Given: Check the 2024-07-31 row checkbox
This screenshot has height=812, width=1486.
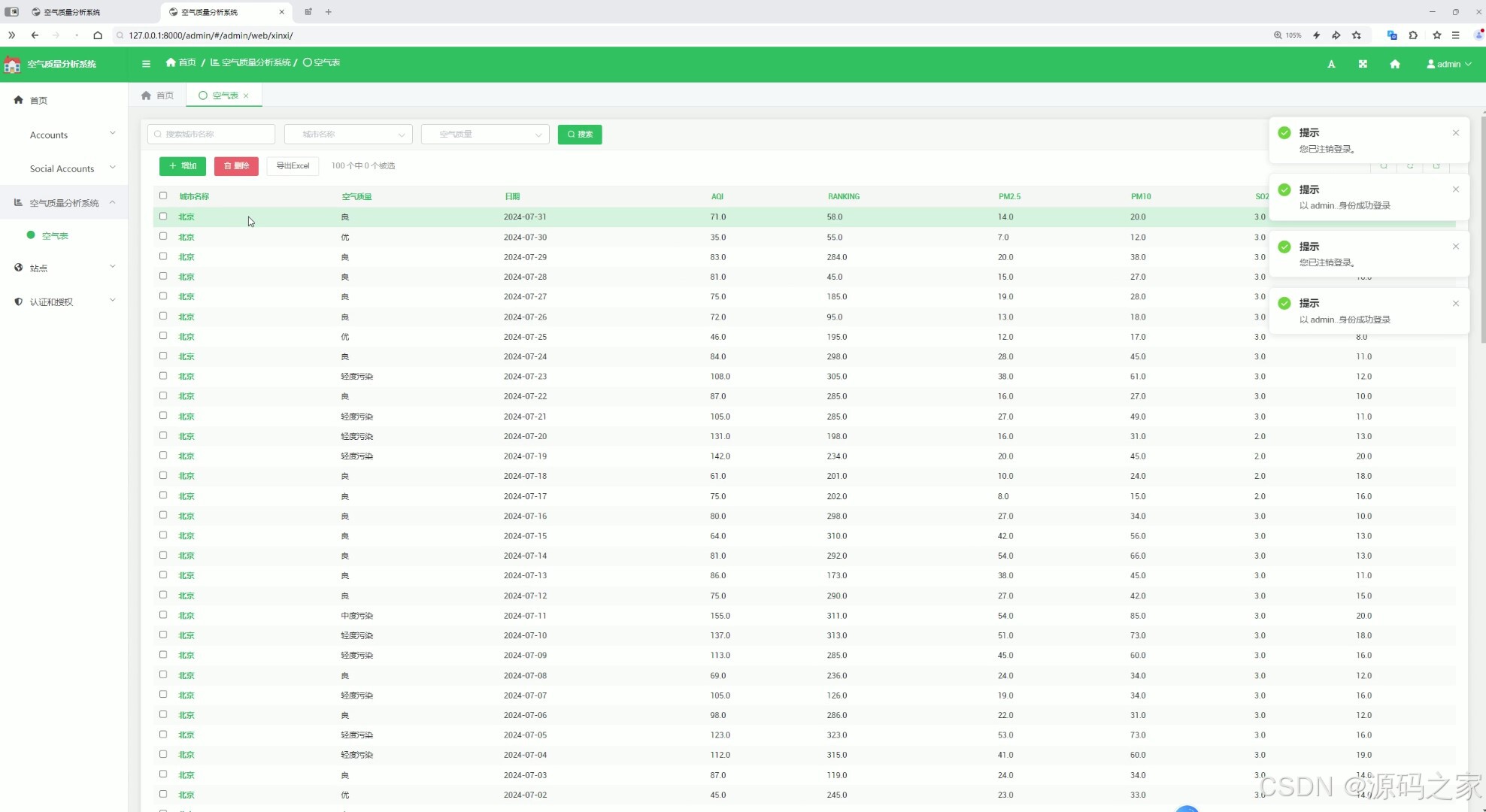Looking at the screenshot, I should (x=163, y=217).
